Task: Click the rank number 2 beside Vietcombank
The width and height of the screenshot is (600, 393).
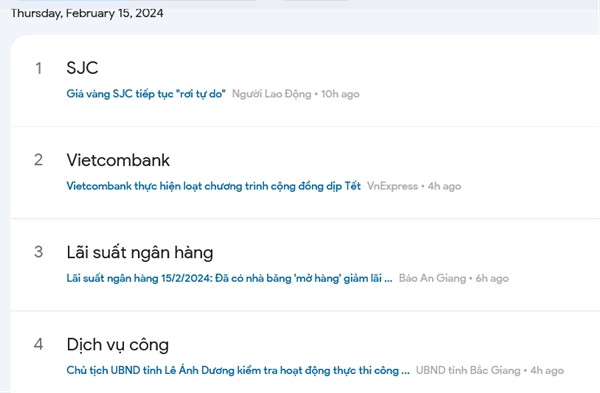Action: (x=39, y=160)
